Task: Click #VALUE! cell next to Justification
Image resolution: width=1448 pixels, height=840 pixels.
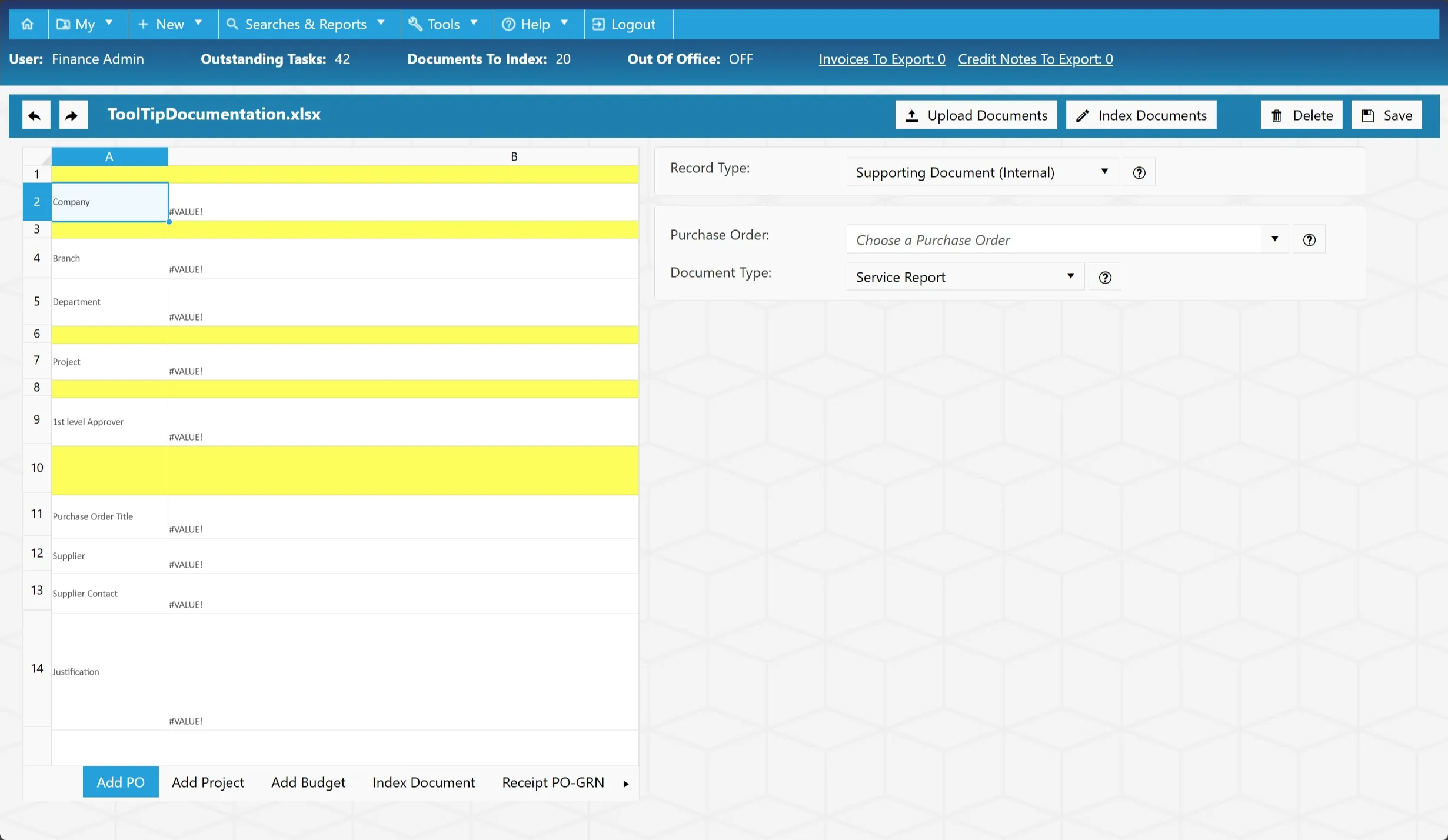Action: click(x=403, y=672)
